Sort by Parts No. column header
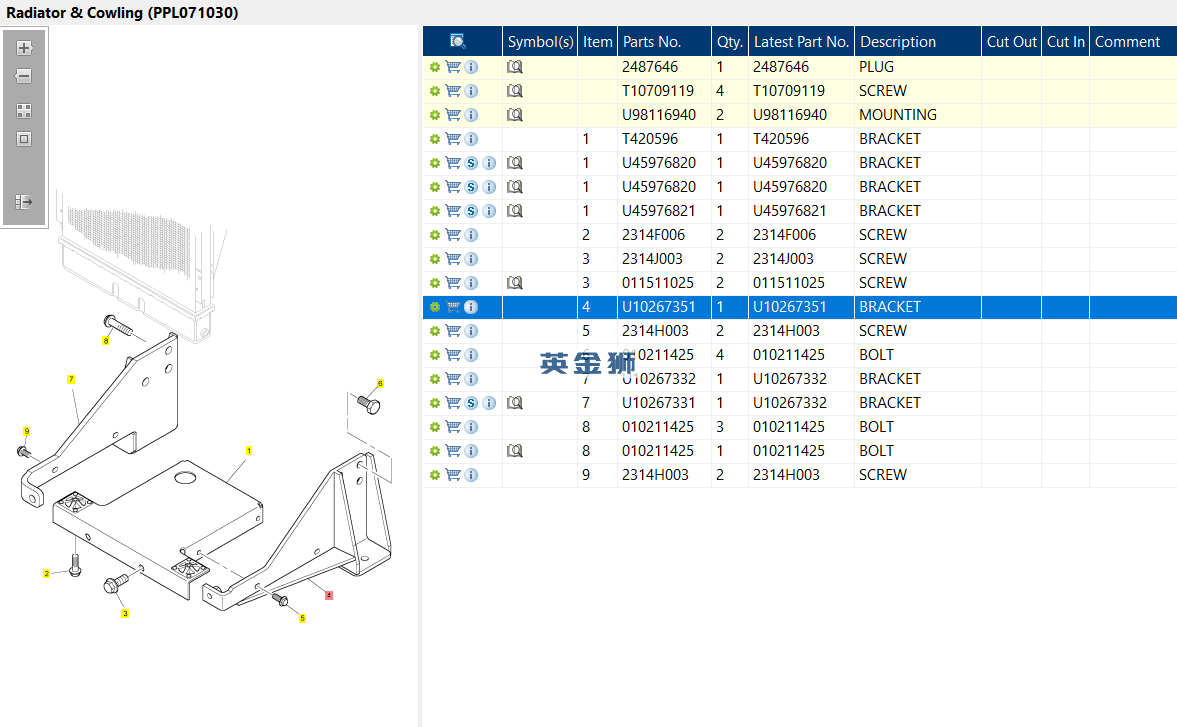This screenshot has height=727, width=1177. point(652,41)
